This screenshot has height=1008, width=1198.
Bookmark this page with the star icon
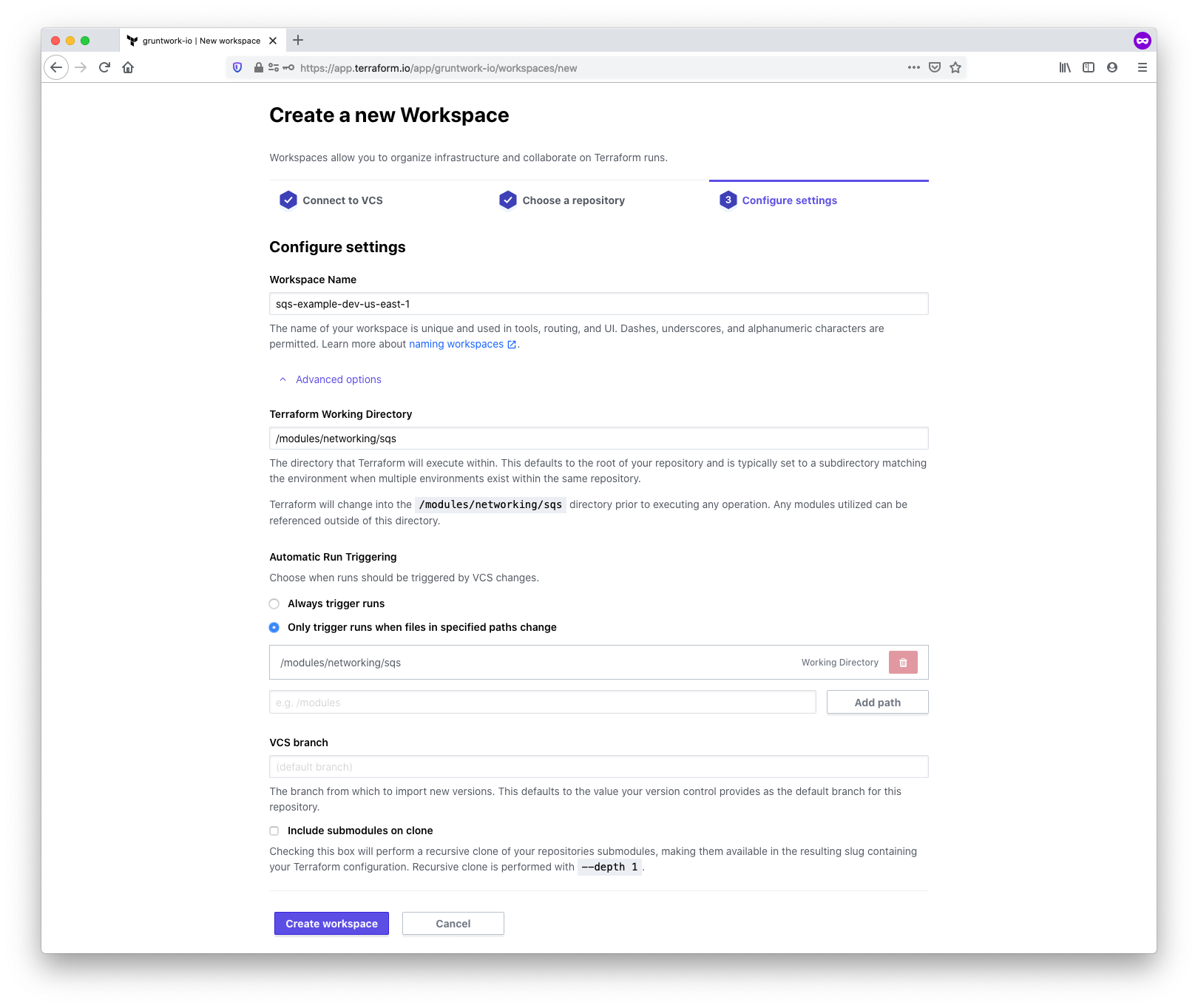click(x=955, y=67)
